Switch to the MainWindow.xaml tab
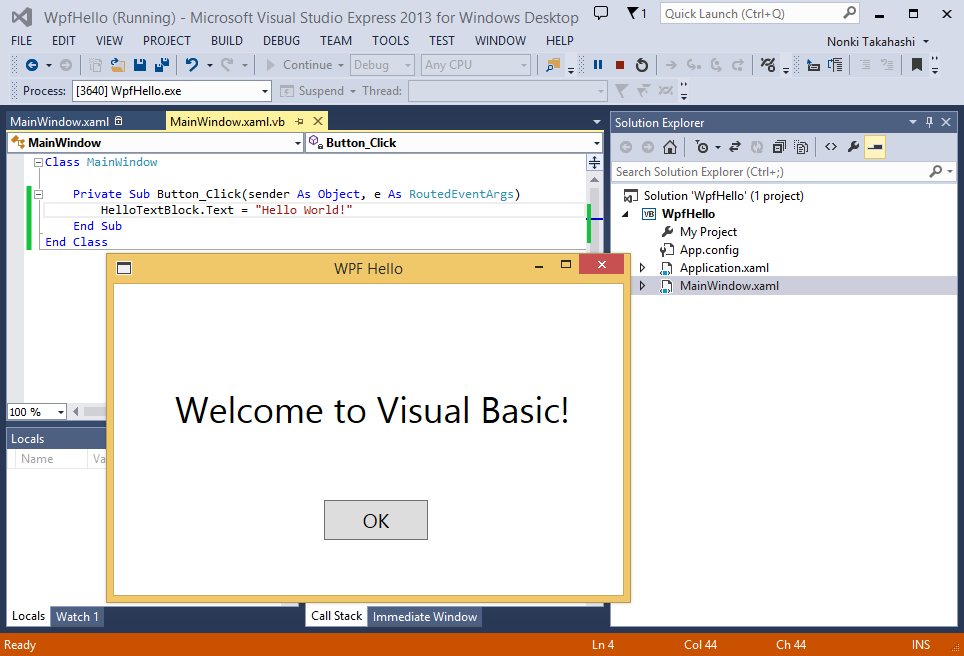Viewport: 964px width, 656px height. click(x=60, y=122)
